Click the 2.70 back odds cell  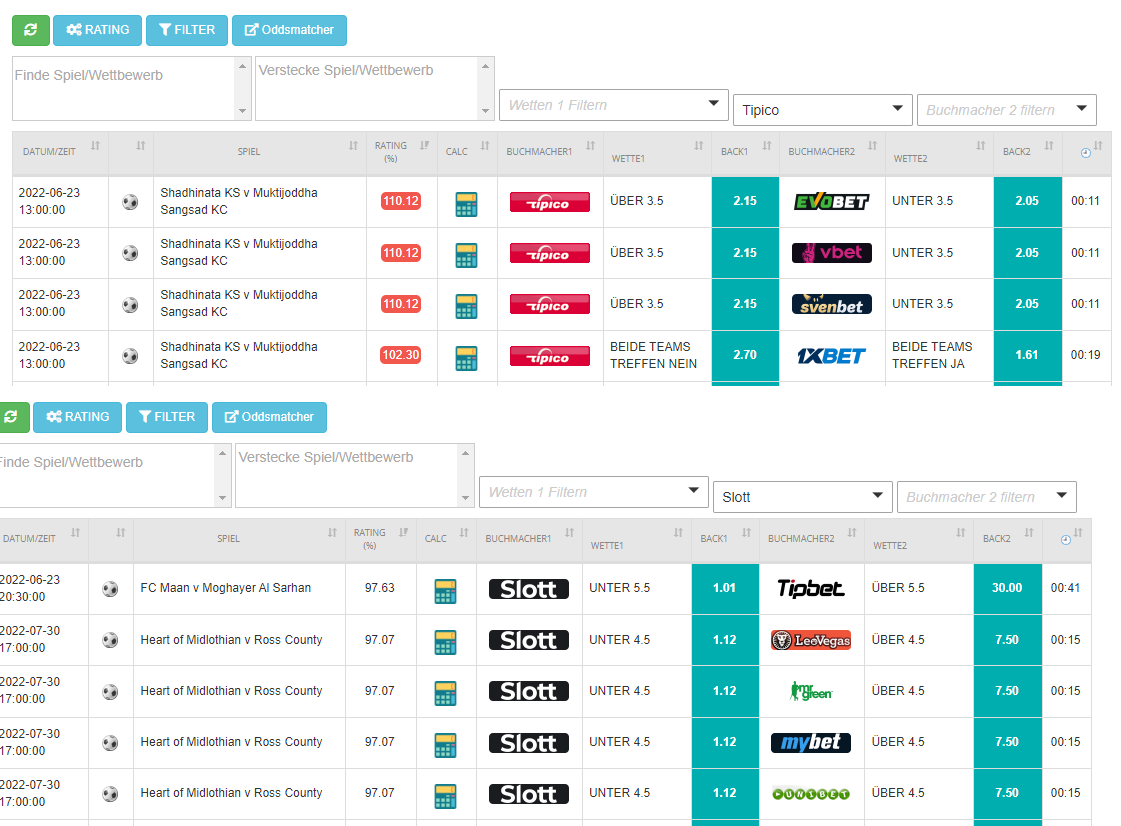point(745,355)
